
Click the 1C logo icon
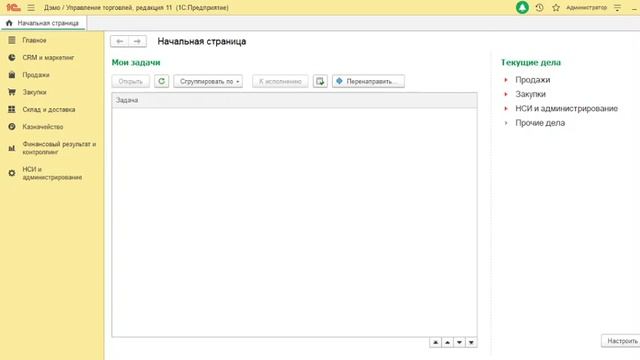13,8
